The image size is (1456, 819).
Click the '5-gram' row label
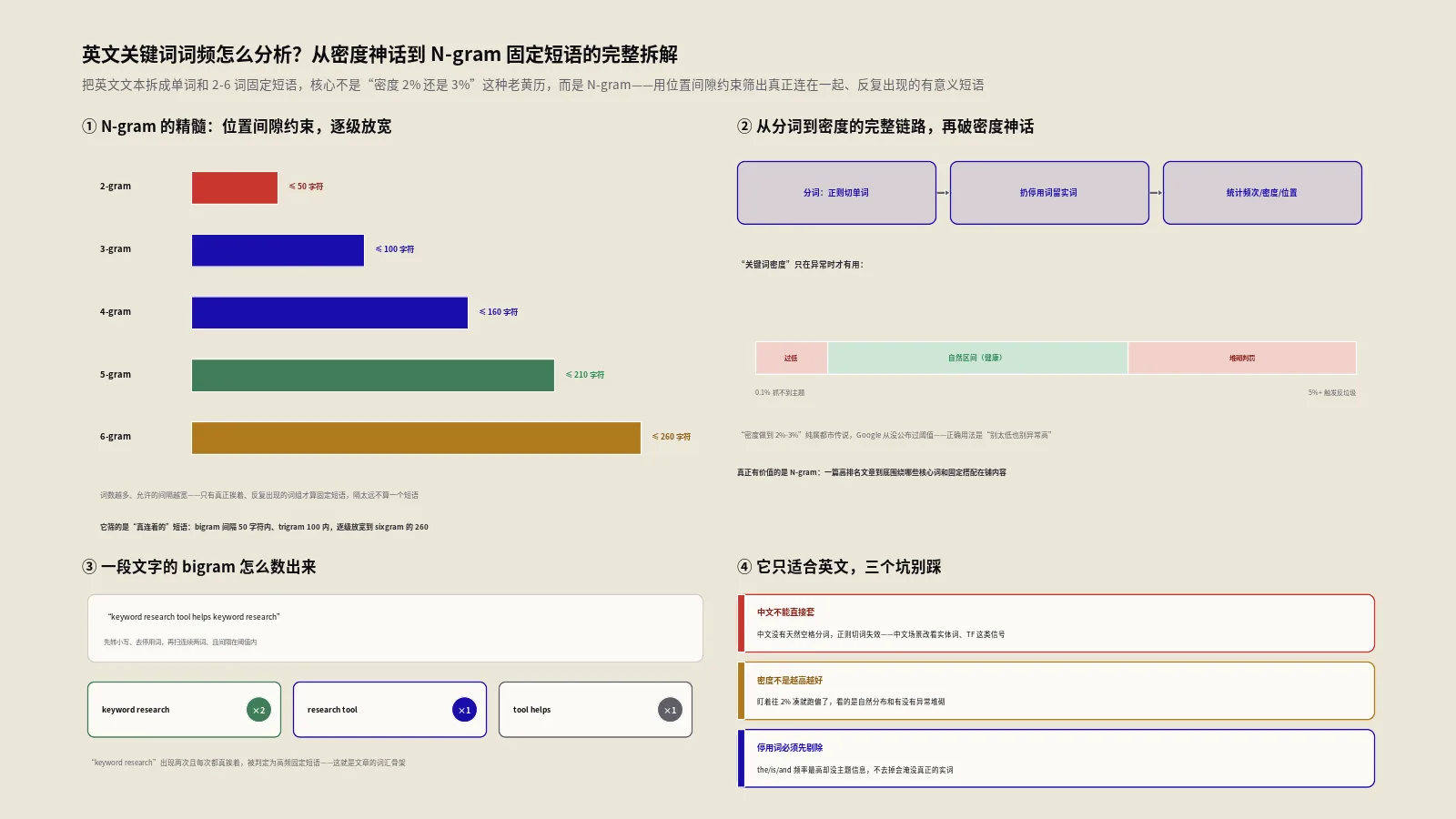click(x=116, y=375)
